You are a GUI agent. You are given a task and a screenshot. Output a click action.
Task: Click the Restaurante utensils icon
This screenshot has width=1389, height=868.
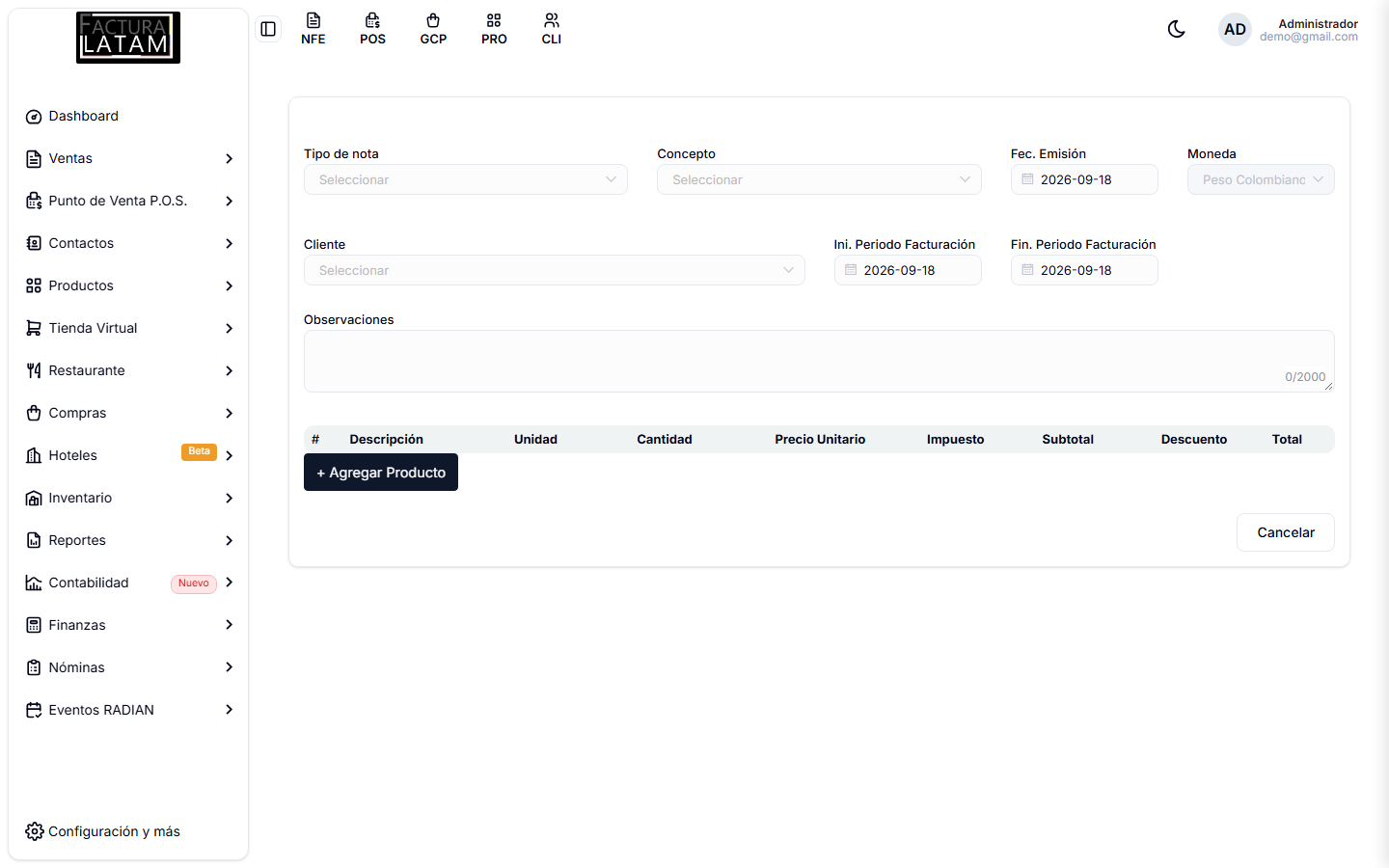point(34,370)
